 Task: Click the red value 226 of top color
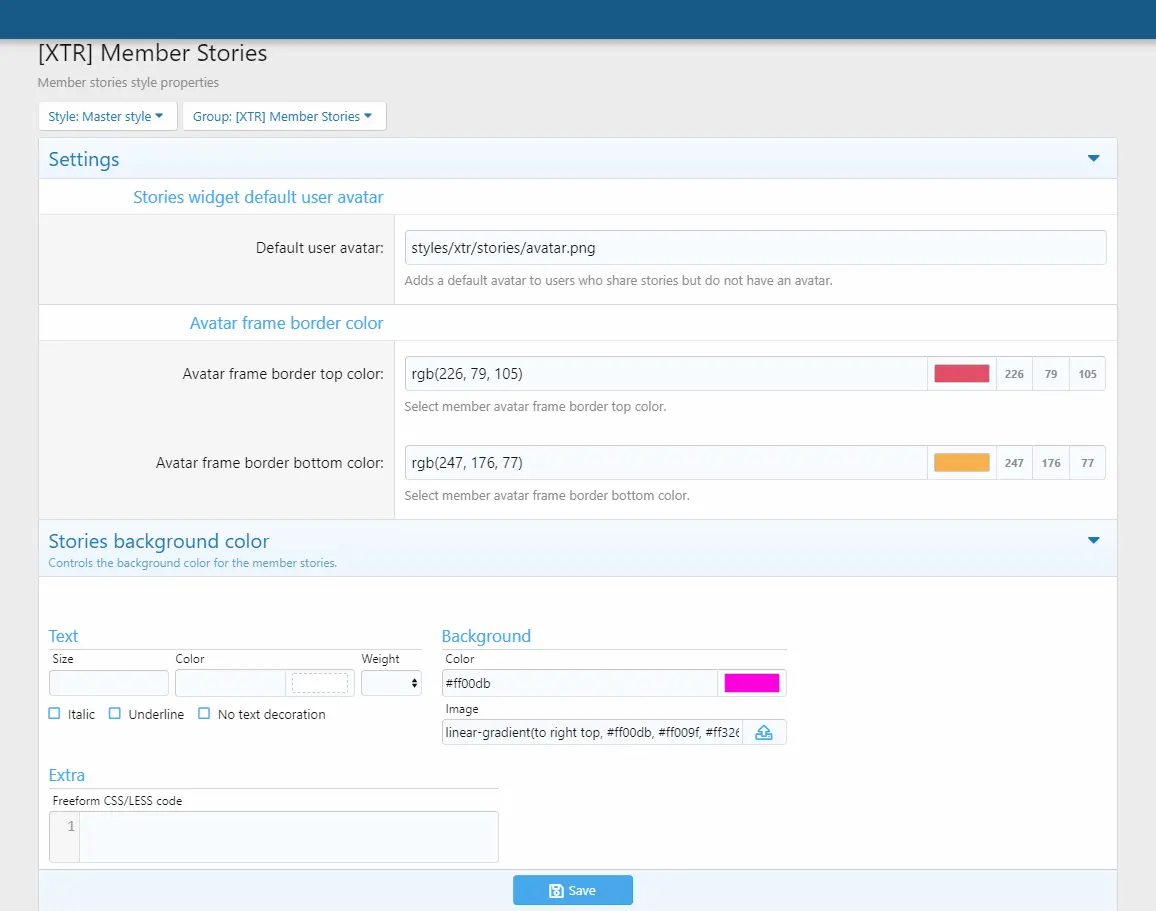[1014, 374]
